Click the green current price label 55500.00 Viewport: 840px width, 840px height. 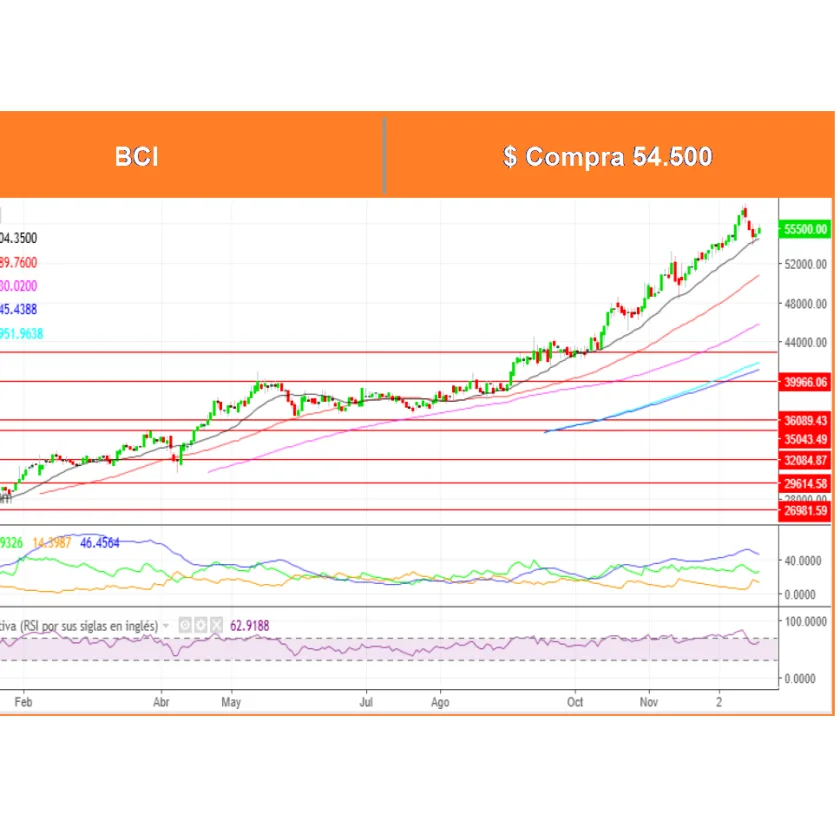click(x=806, y=229)
